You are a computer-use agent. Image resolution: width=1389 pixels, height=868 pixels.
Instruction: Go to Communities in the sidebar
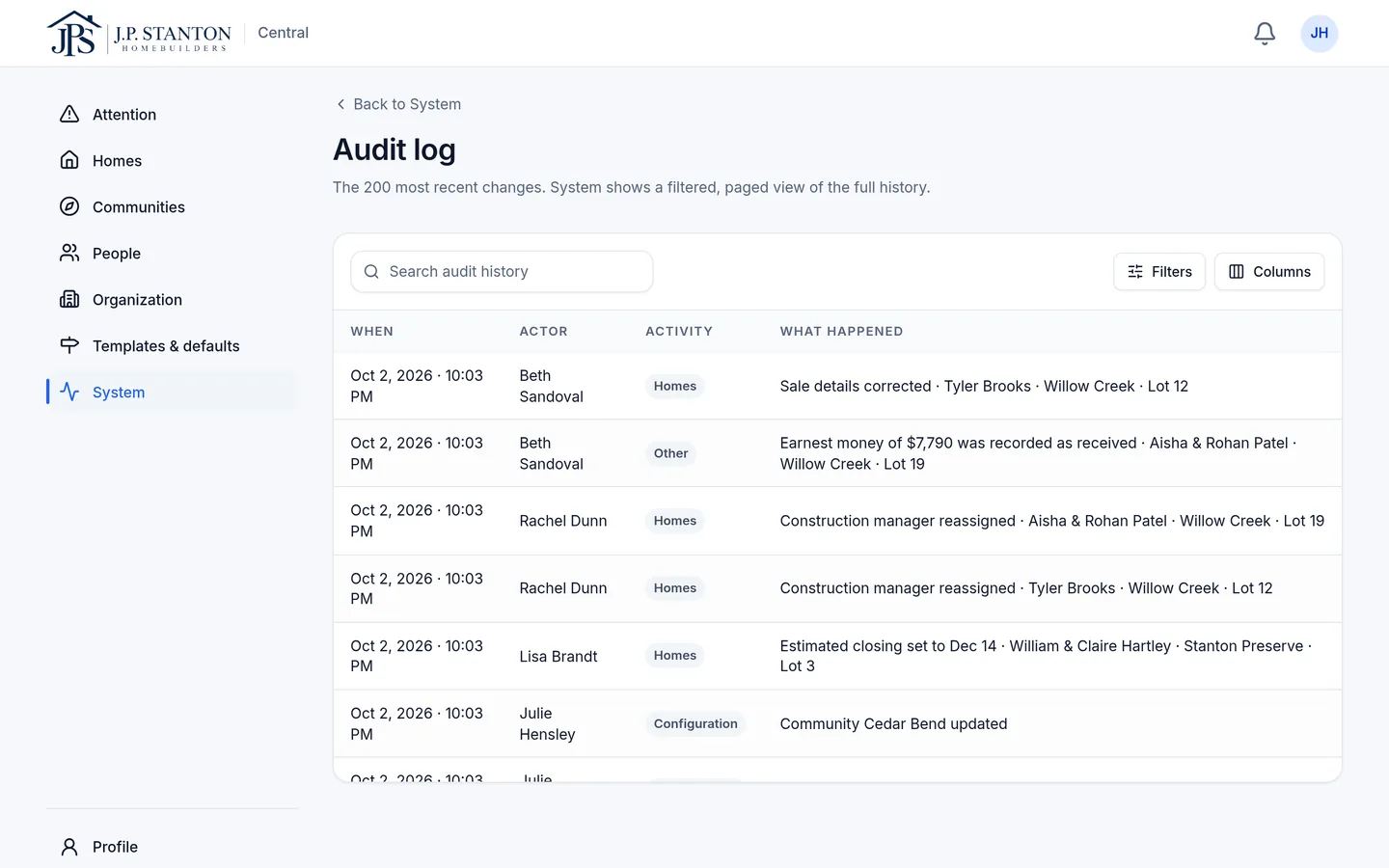[171, 206]
